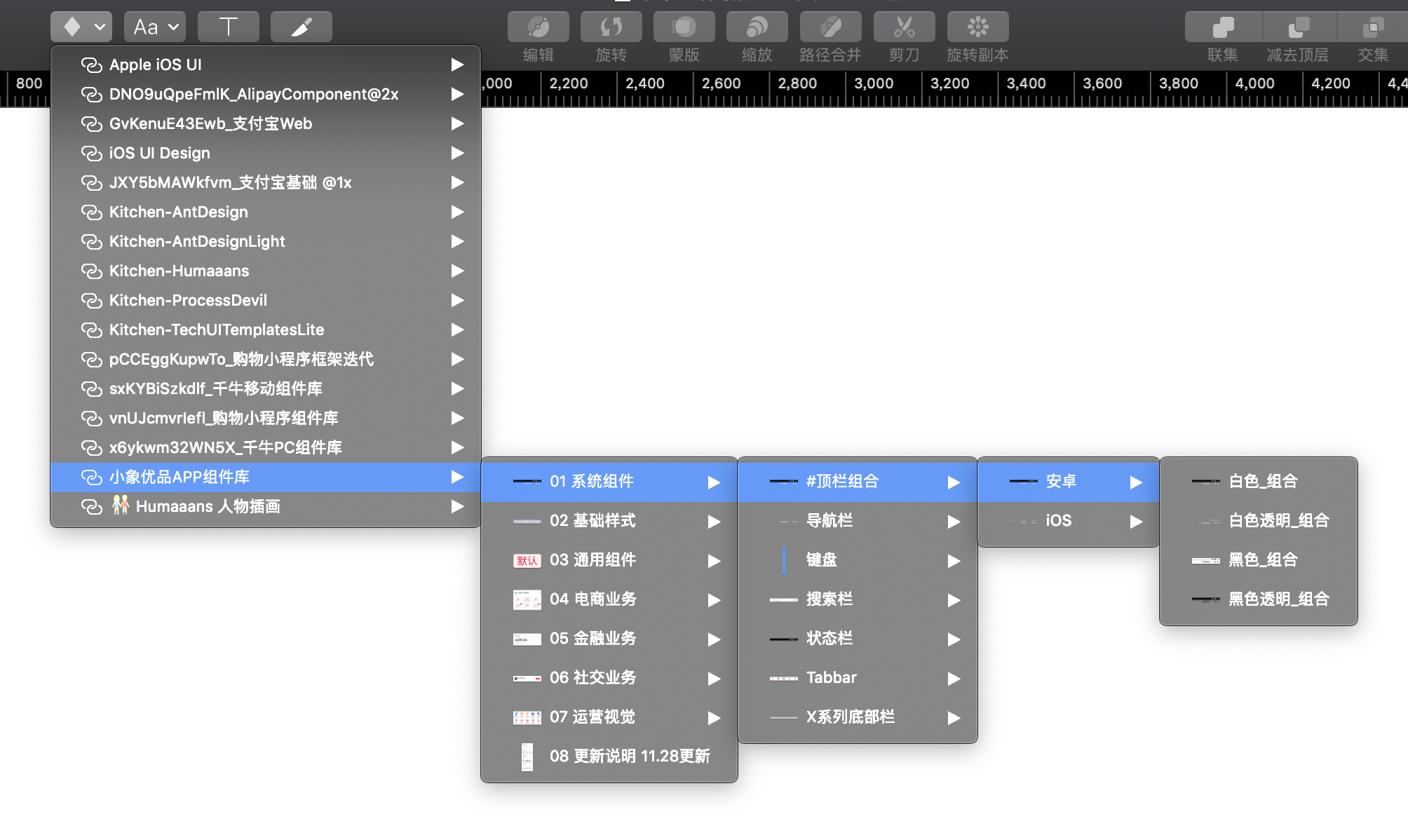Open JXY5bMAWkfvm_支付宝基础 @1x library

point(265,182)
